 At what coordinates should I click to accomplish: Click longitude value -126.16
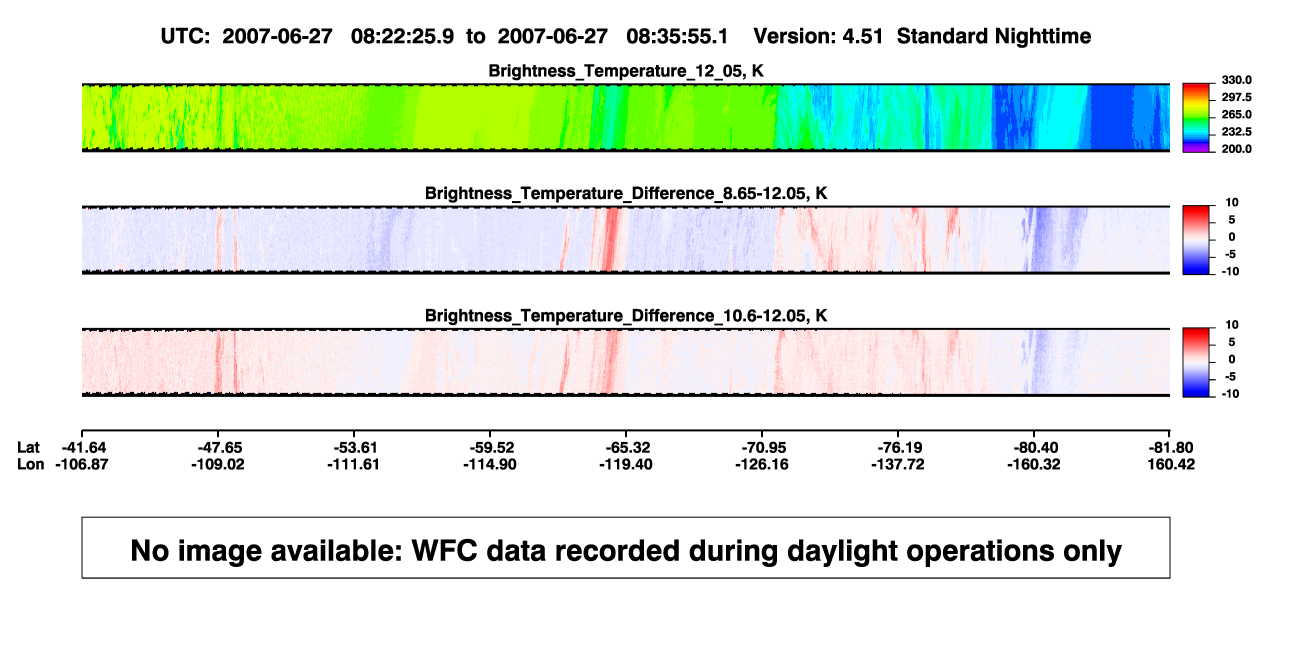tap(762, 464)
